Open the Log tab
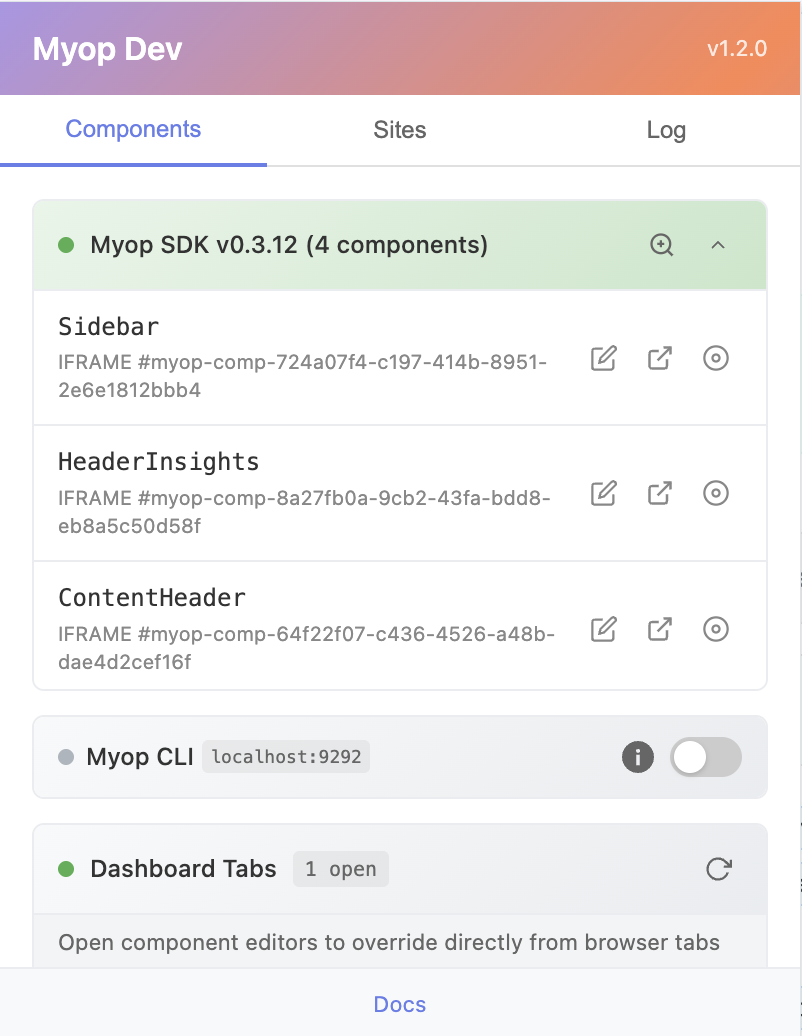This screenshot has height=1036, width=802. [x=666, y=129]
